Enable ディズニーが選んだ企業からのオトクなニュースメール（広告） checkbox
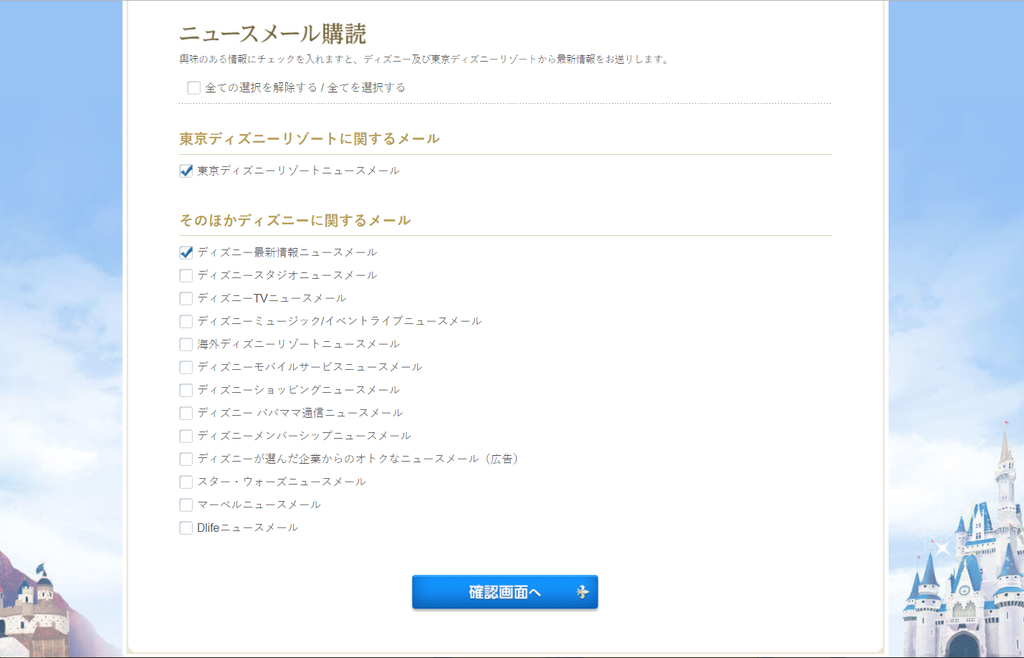 [x=186, y=459]
